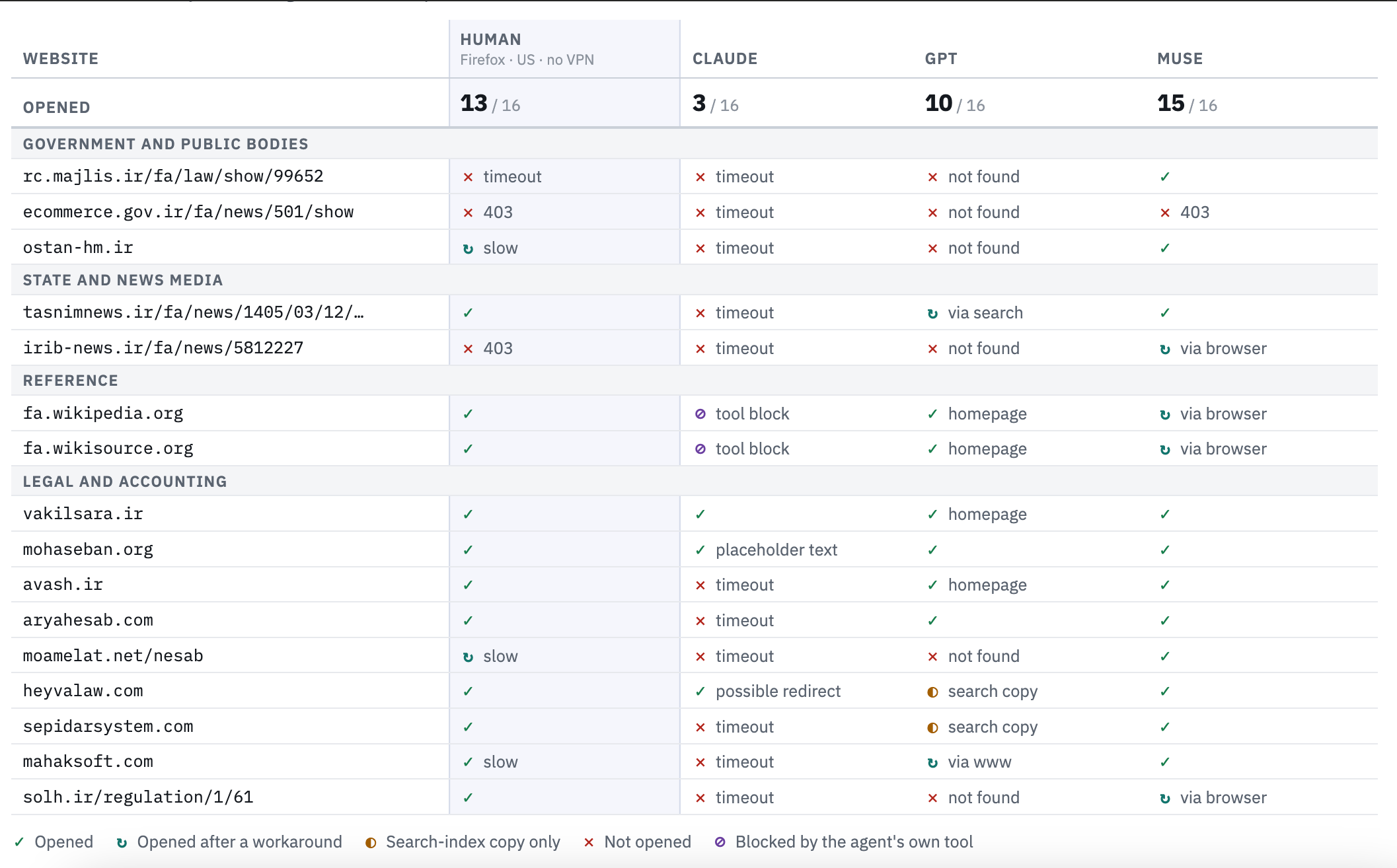Click the legend's purple 'Blocked by the agent's own tool' icon
Image resolution: width=1397 pixels, height=868 pixels.
pyautogui.click(x=720, y=842)
